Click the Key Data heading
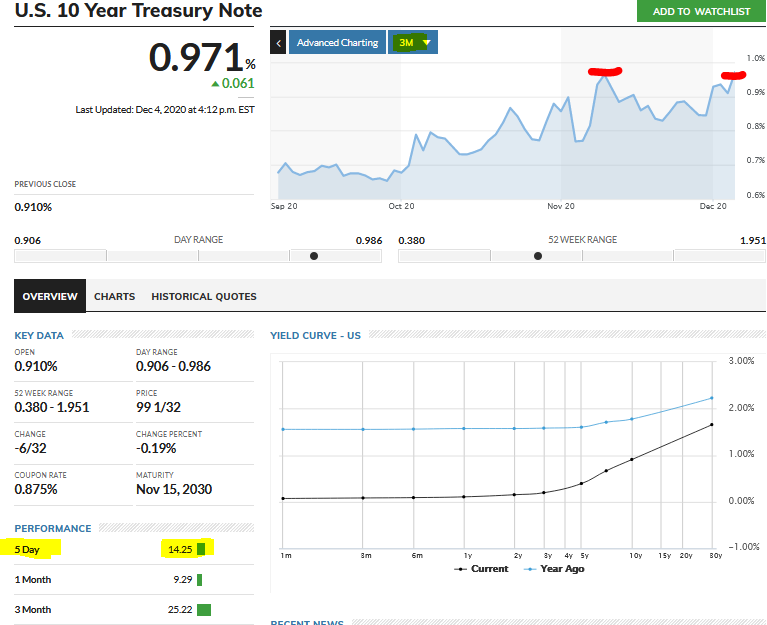The width and height of the screenshot is (767, 625). pos(39,335)
